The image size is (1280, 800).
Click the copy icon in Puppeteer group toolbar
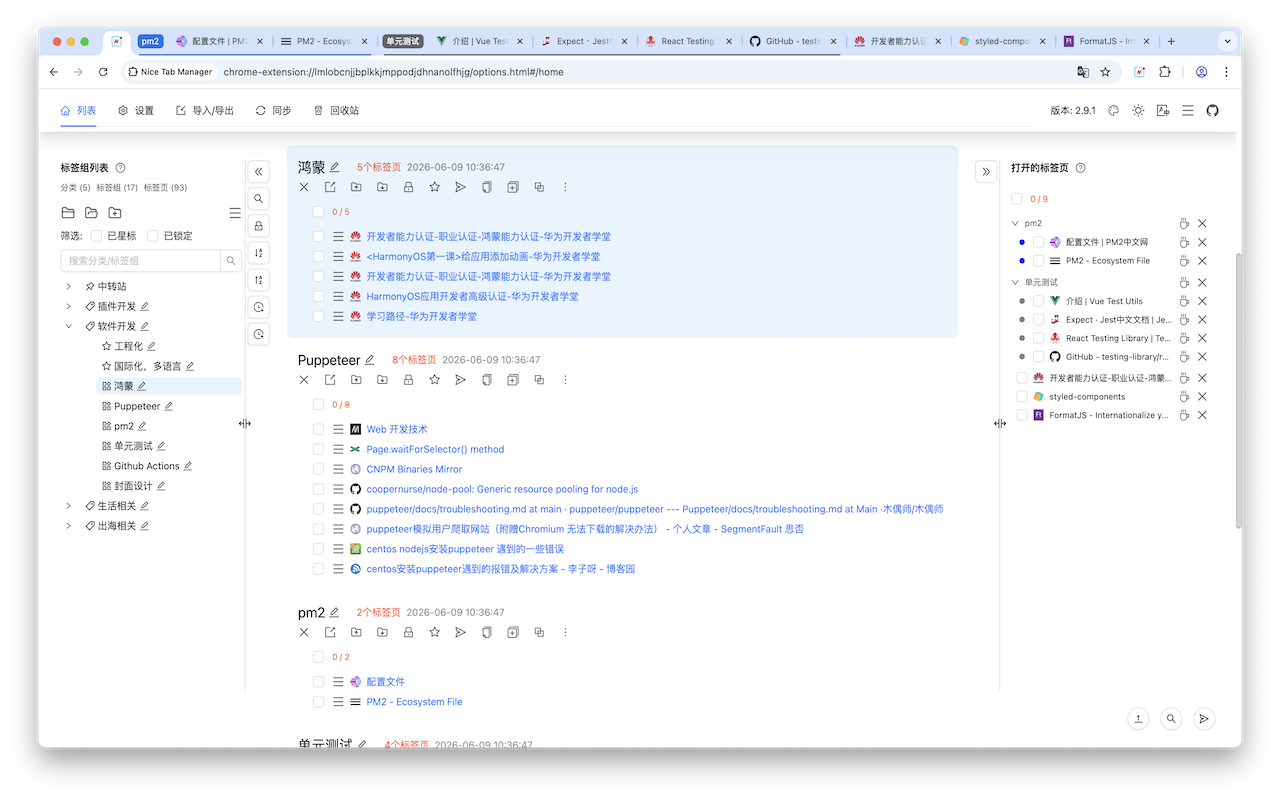(487, 380)
